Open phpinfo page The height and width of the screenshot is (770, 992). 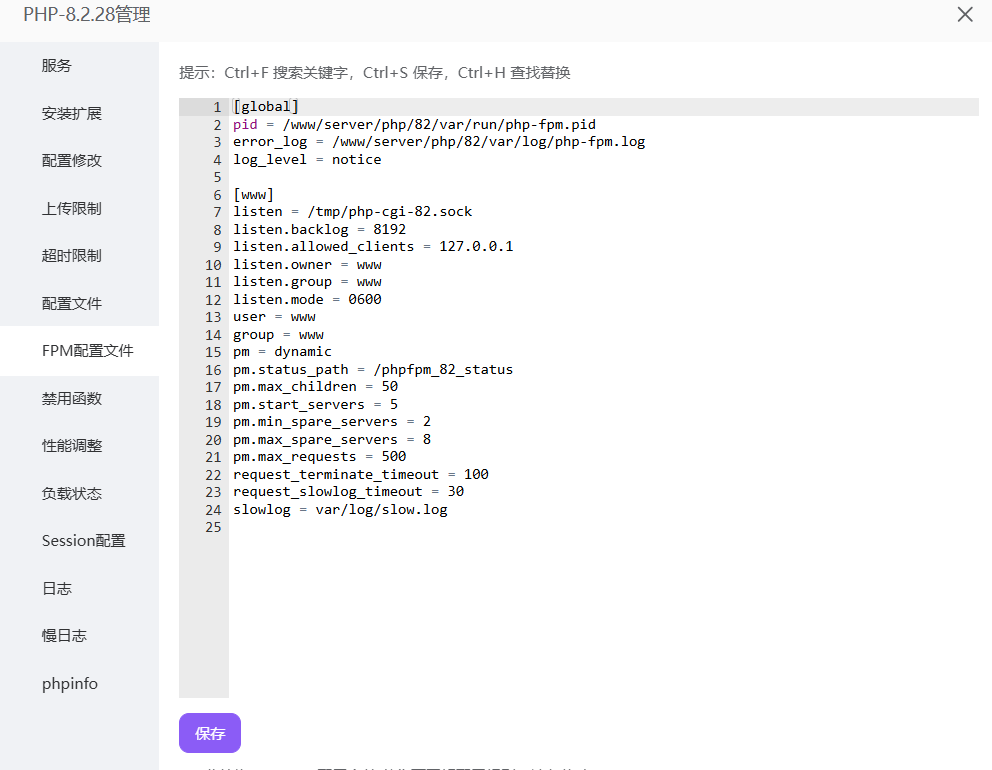point(70,684)
